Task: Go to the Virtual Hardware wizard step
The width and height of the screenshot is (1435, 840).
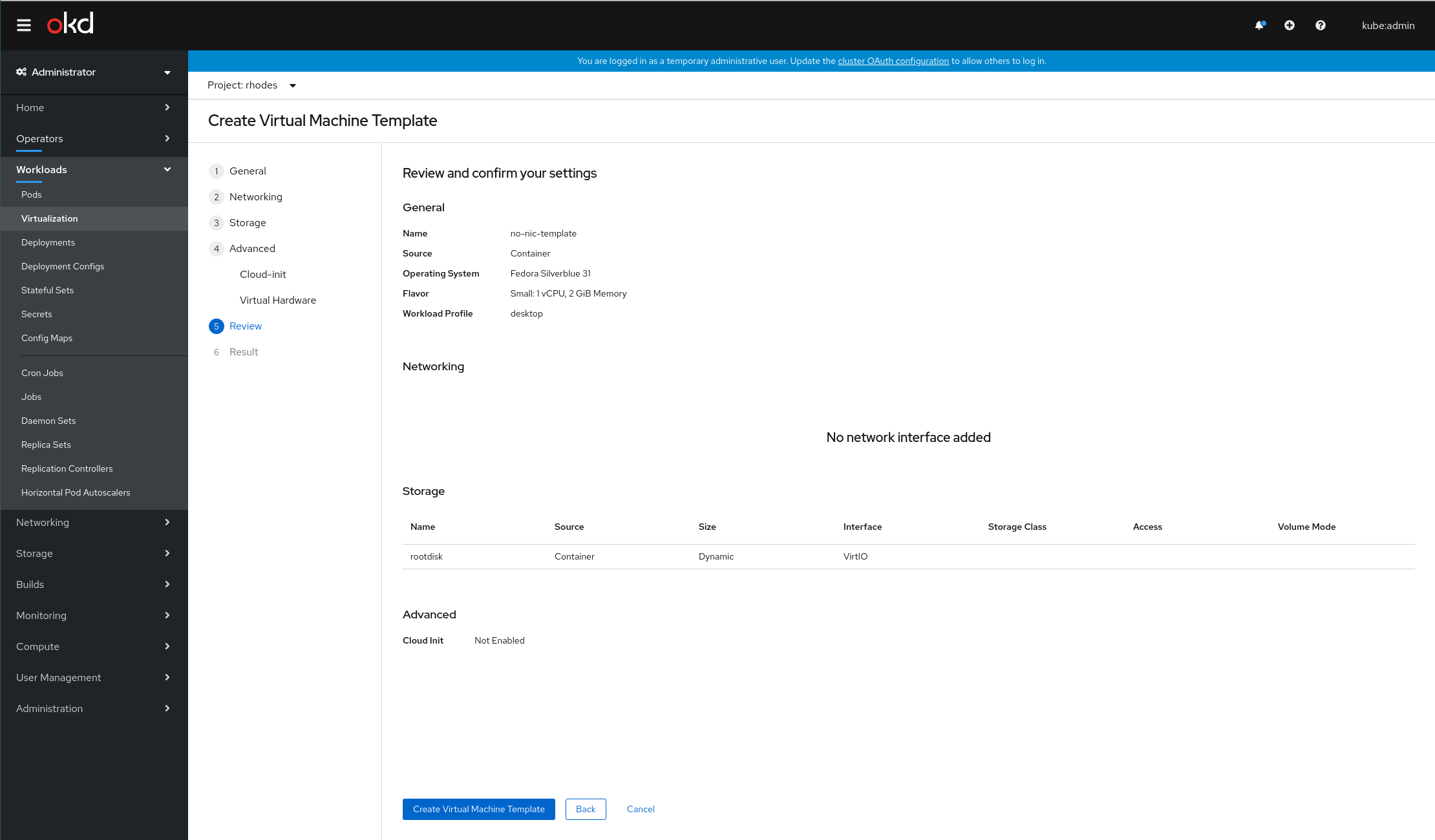Action: pyautogui.click(x=278, y=300)
